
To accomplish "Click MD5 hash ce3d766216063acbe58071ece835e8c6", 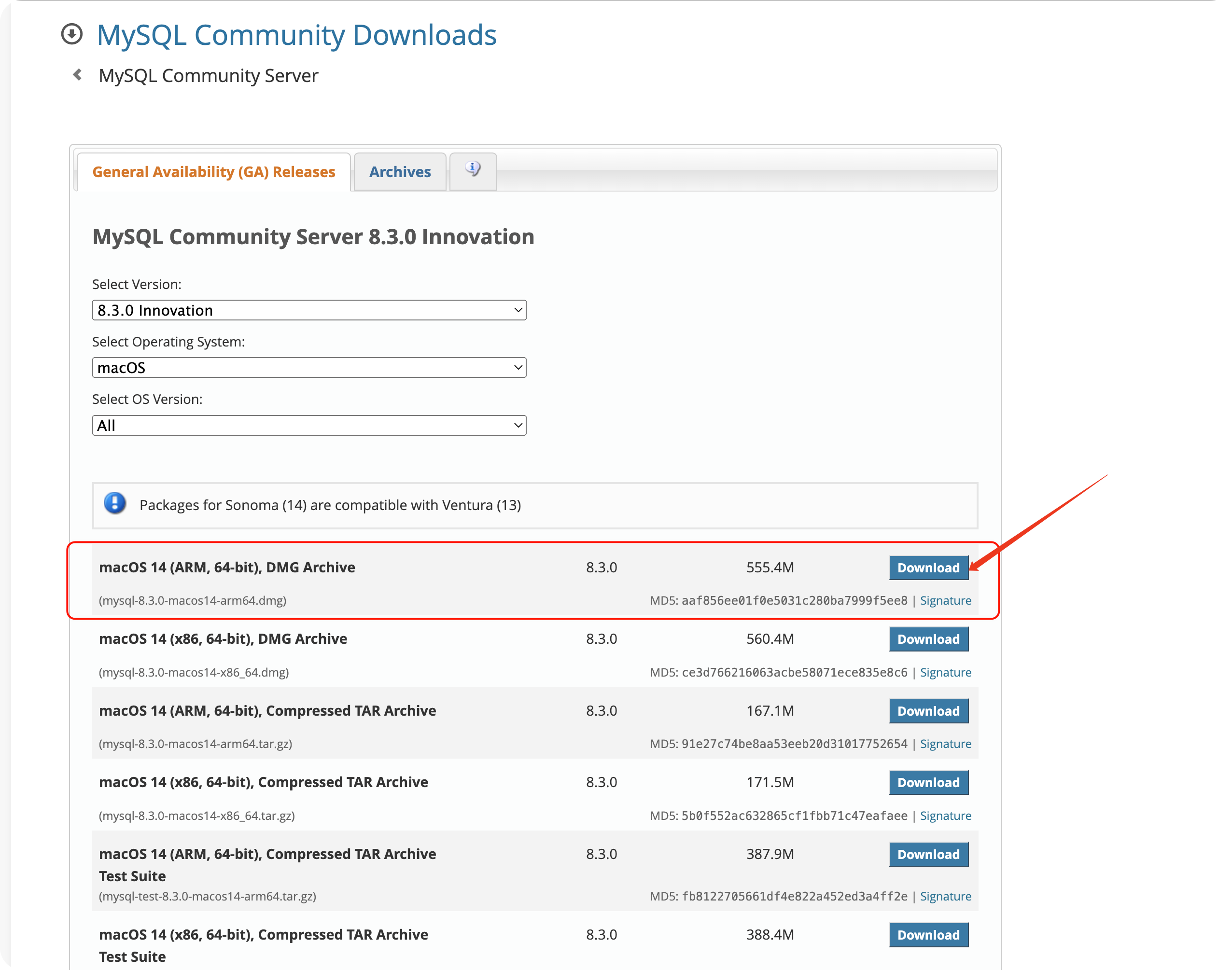I will [x=794, y=672].
